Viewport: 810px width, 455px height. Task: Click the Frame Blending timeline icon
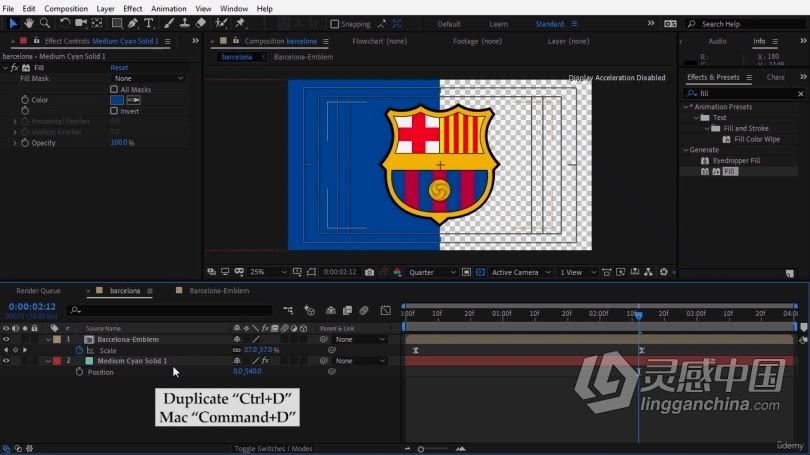pyautogui.click(x=348, y=310)
